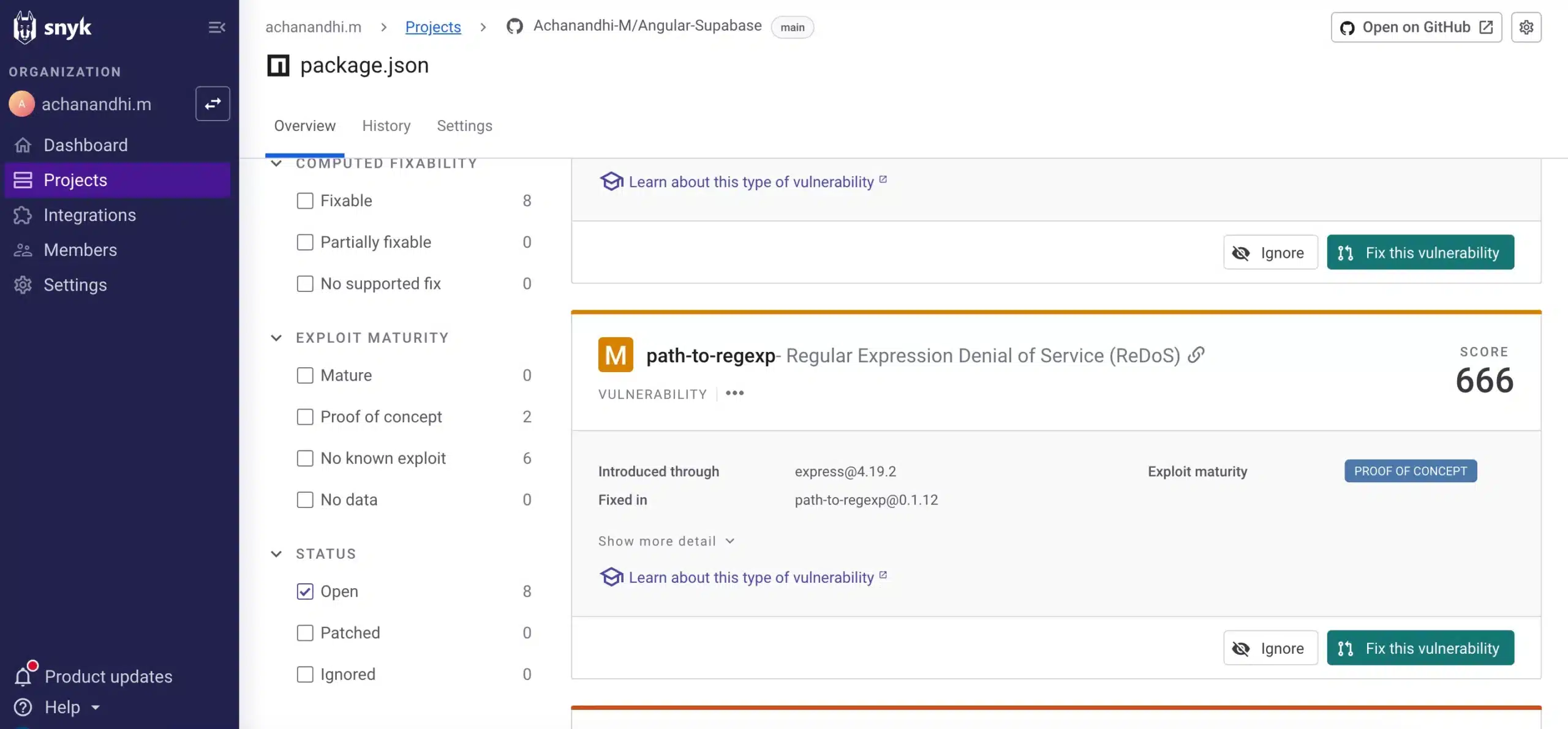Click the npm icon beside package.json

(278, 65)
